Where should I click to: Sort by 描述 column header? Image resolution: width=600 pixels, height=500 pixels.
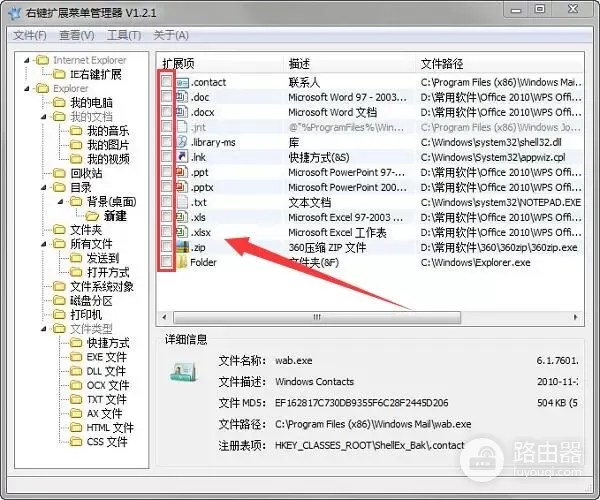tap(349, 64)
